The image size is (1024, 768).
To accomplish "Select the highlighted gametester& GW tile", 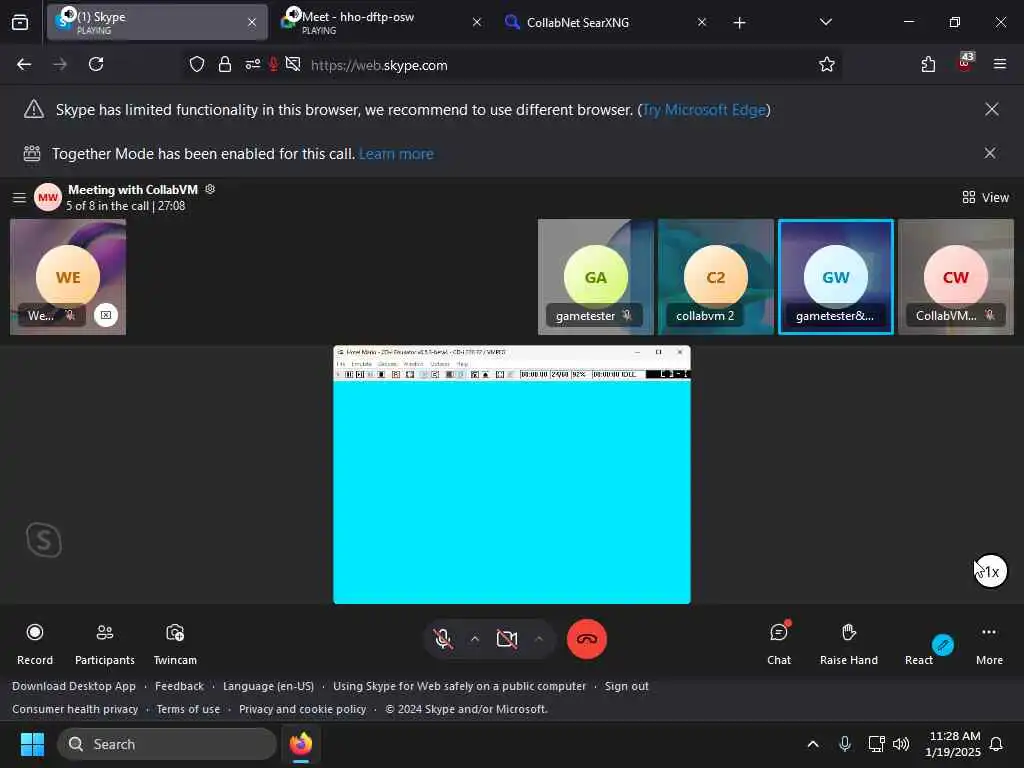I will pyautogui.click(x=836, y=277).
